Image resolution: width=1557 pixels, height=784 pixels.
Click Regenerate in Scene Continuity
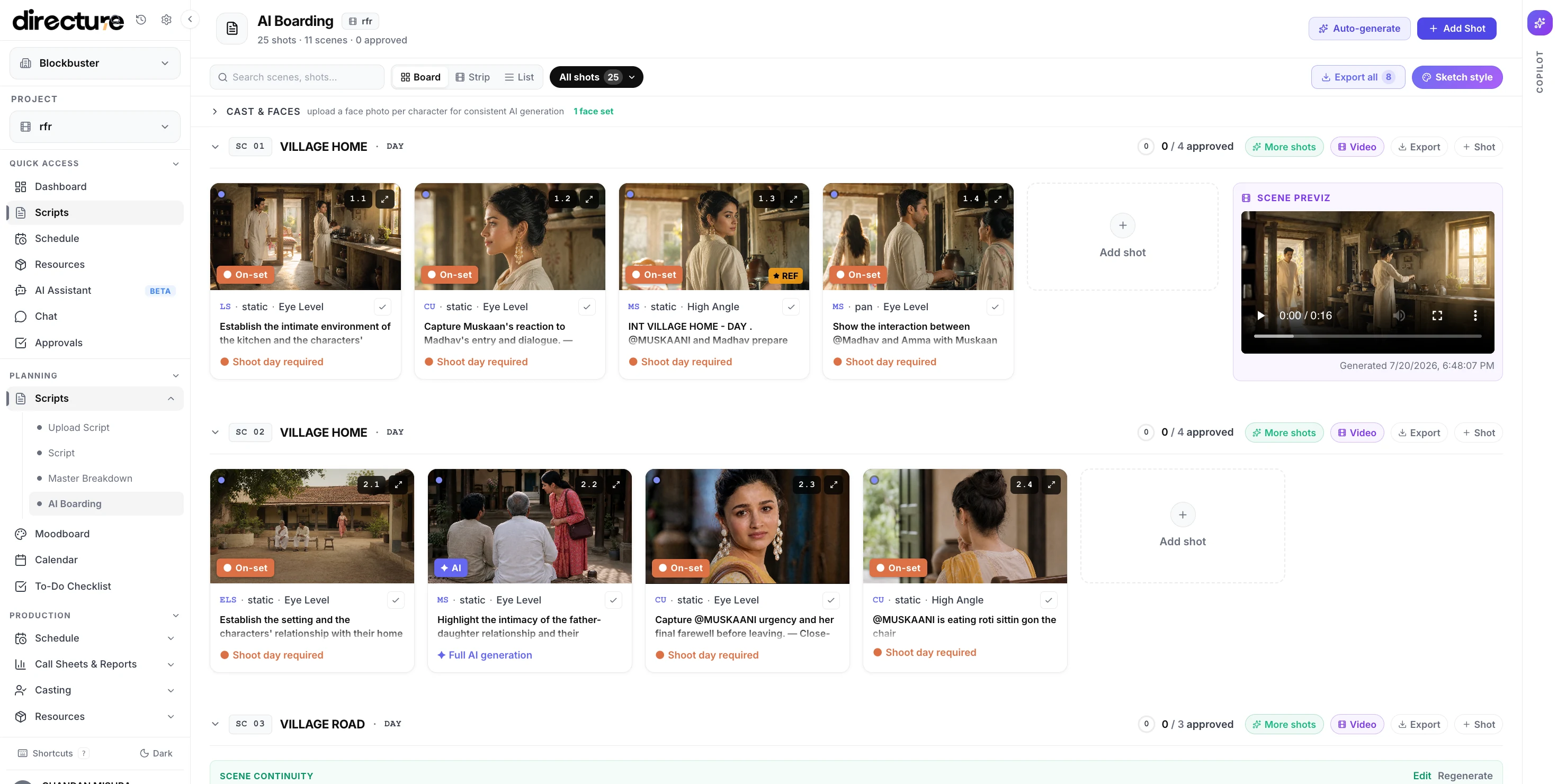click(x=1465, y=776)
